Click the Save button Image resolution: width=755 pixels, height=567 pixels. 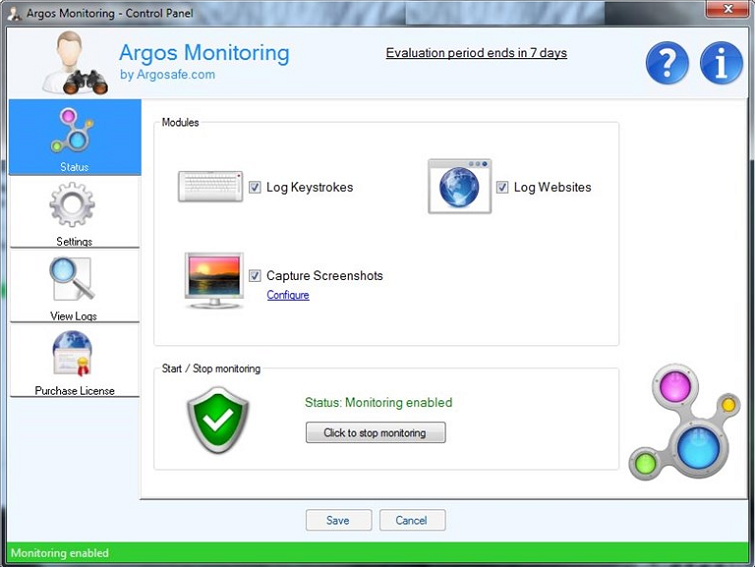[x=338, y=520]
